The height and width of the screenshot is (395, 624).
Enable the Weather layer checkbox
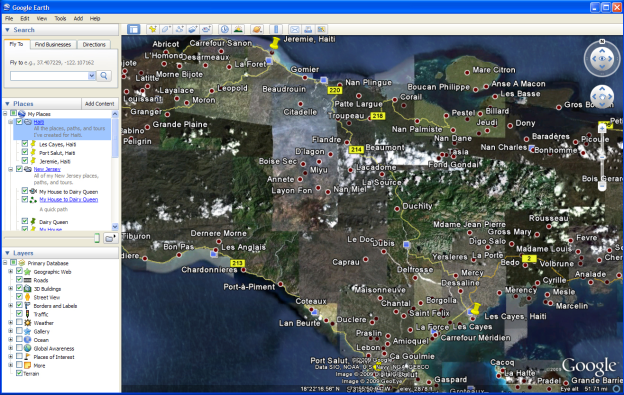19,322
